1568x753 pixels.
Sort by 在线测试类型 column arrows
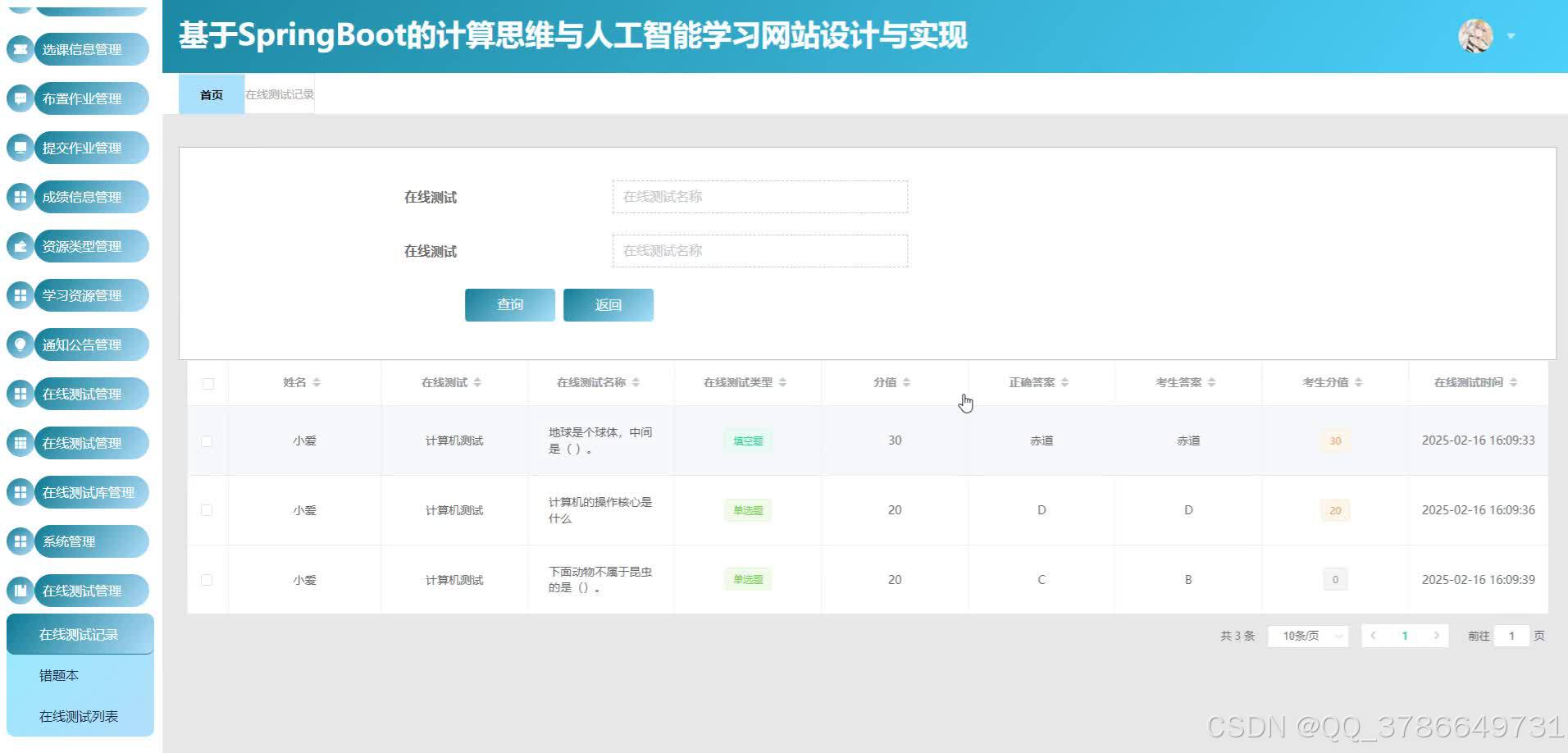782,382
